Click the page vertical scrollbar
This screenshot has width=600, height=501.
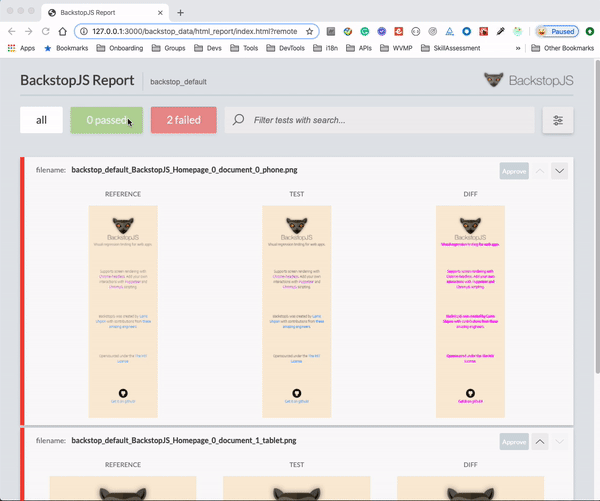pos(597,216)
